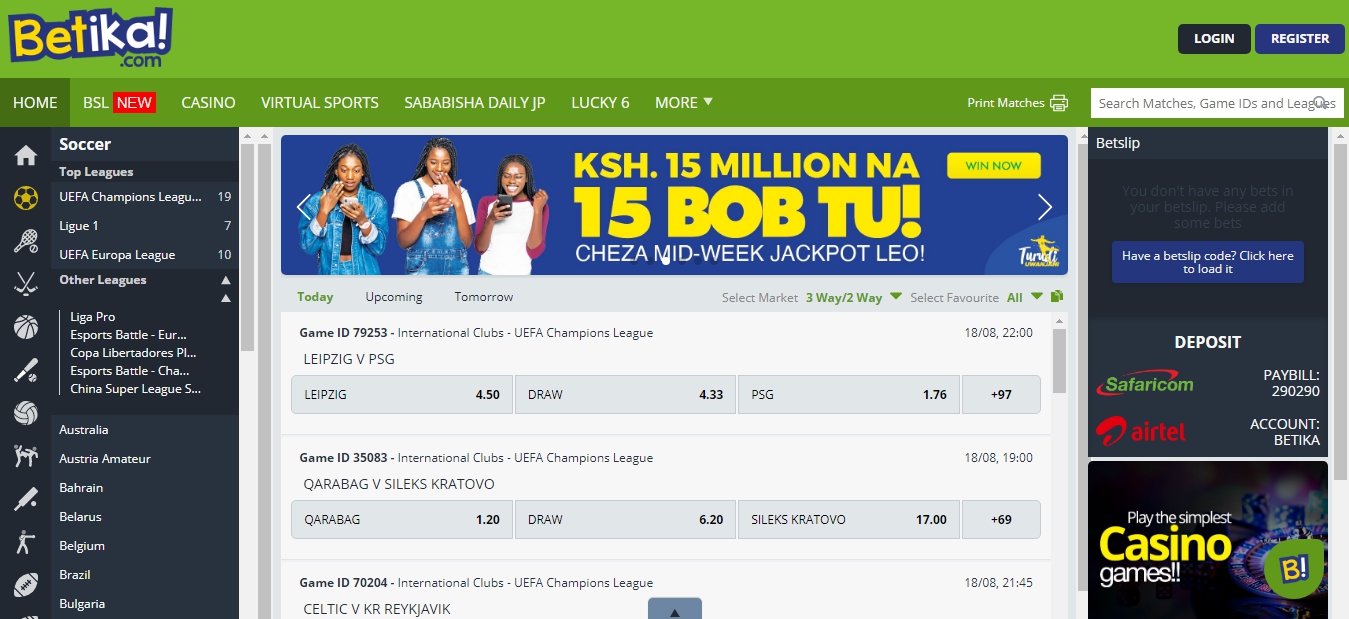Choose the basketball sport icon

coord(26,327)
